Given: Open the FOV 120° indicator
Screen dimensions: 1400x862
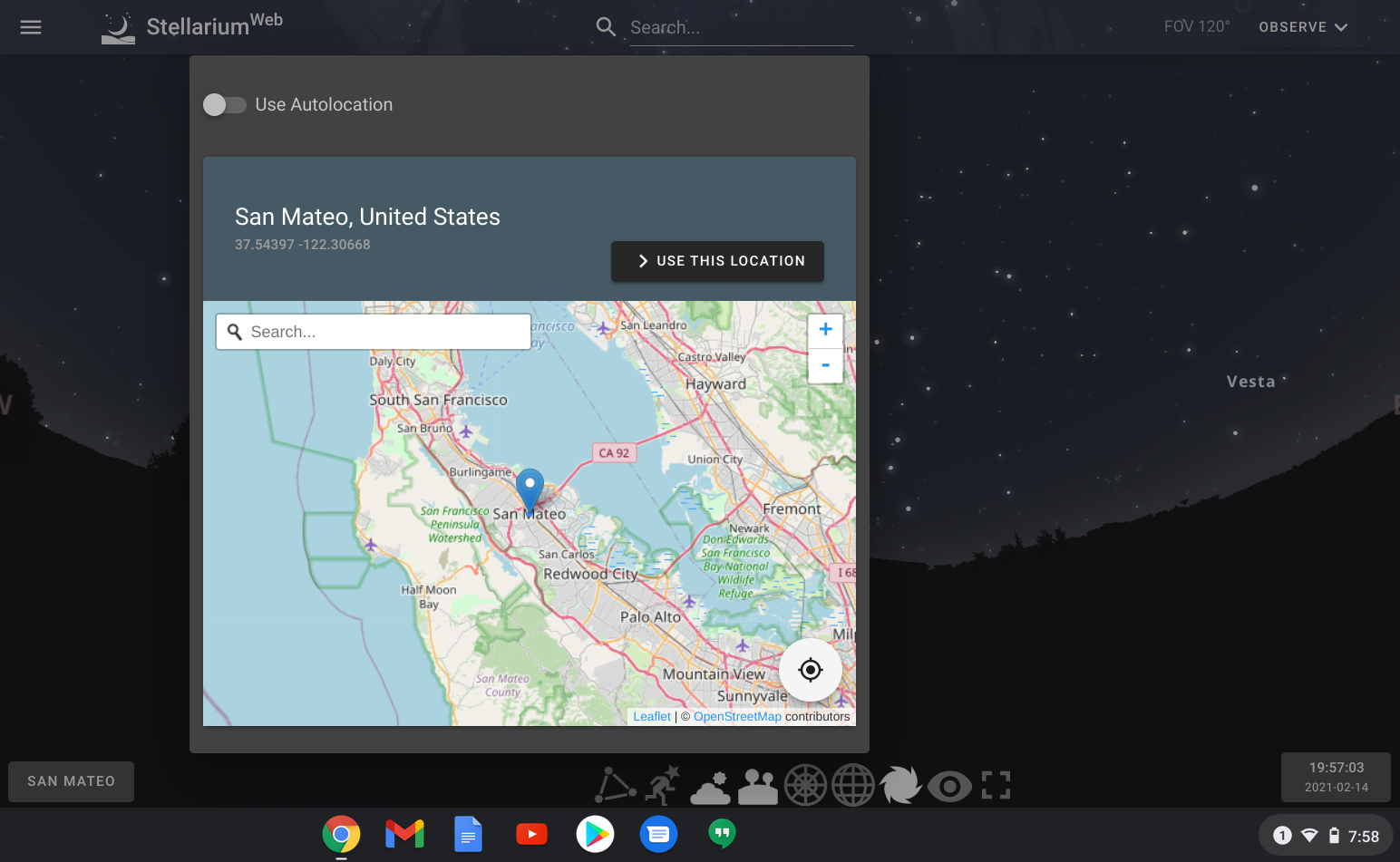Looking at the screenshot, I should [x=1197, y=27].
